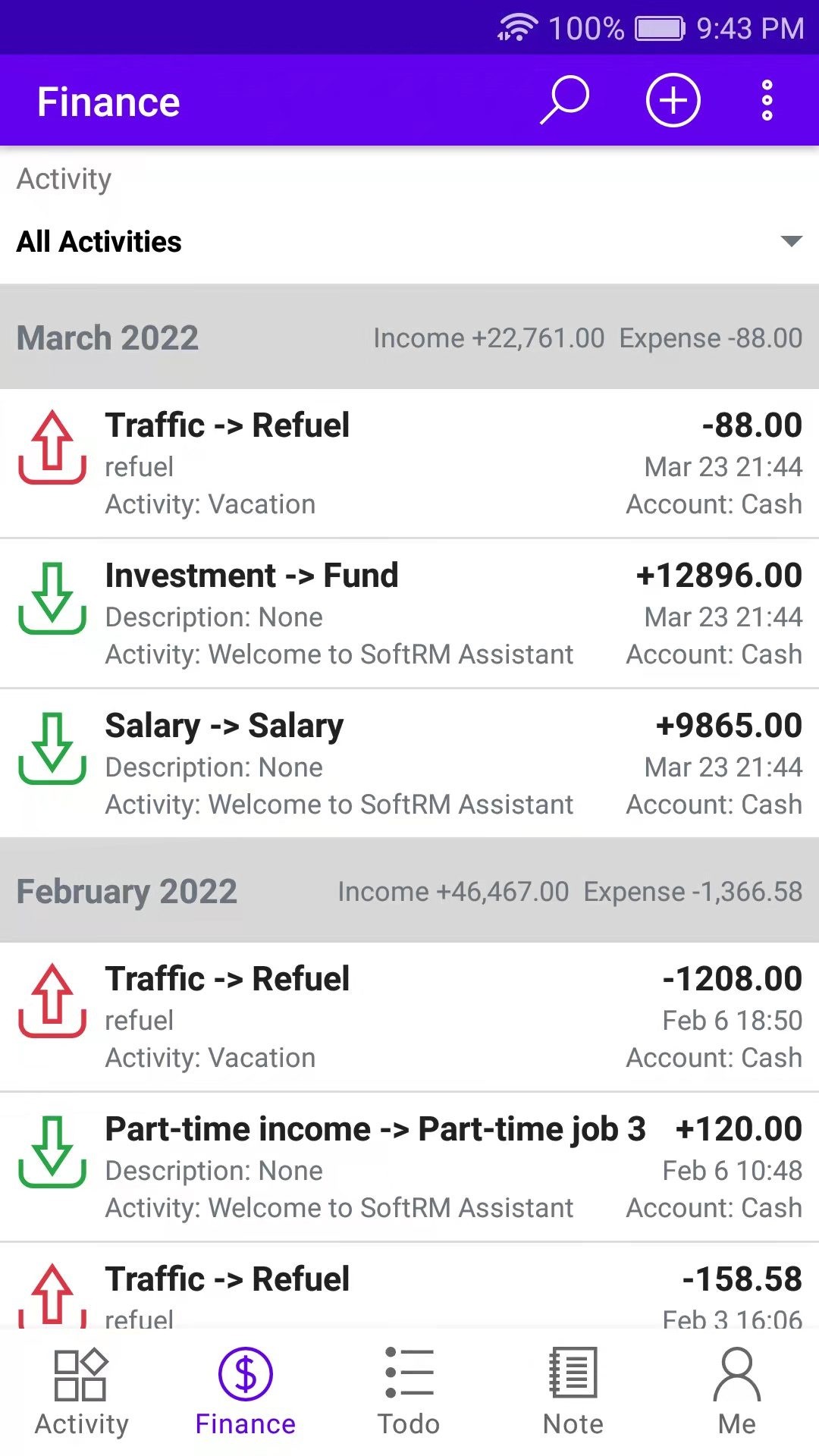Select the Finance bottom tab
Image resolution: width=819 pixels, height=1456 pixels.
(x=245, y=1391)
